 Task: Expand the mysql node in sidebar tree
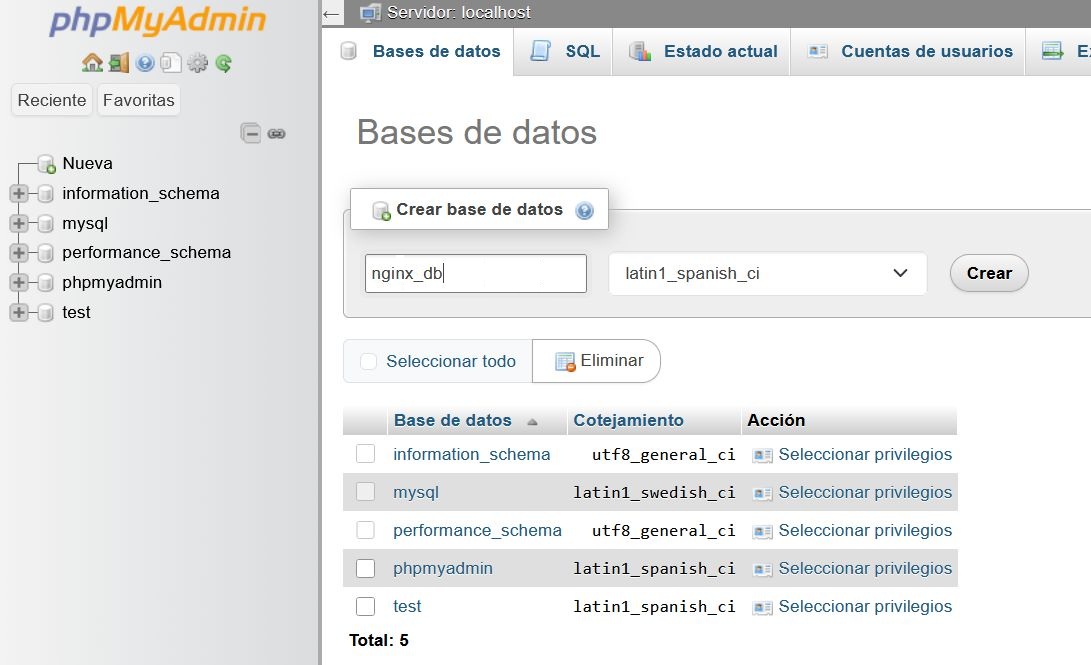18,223
